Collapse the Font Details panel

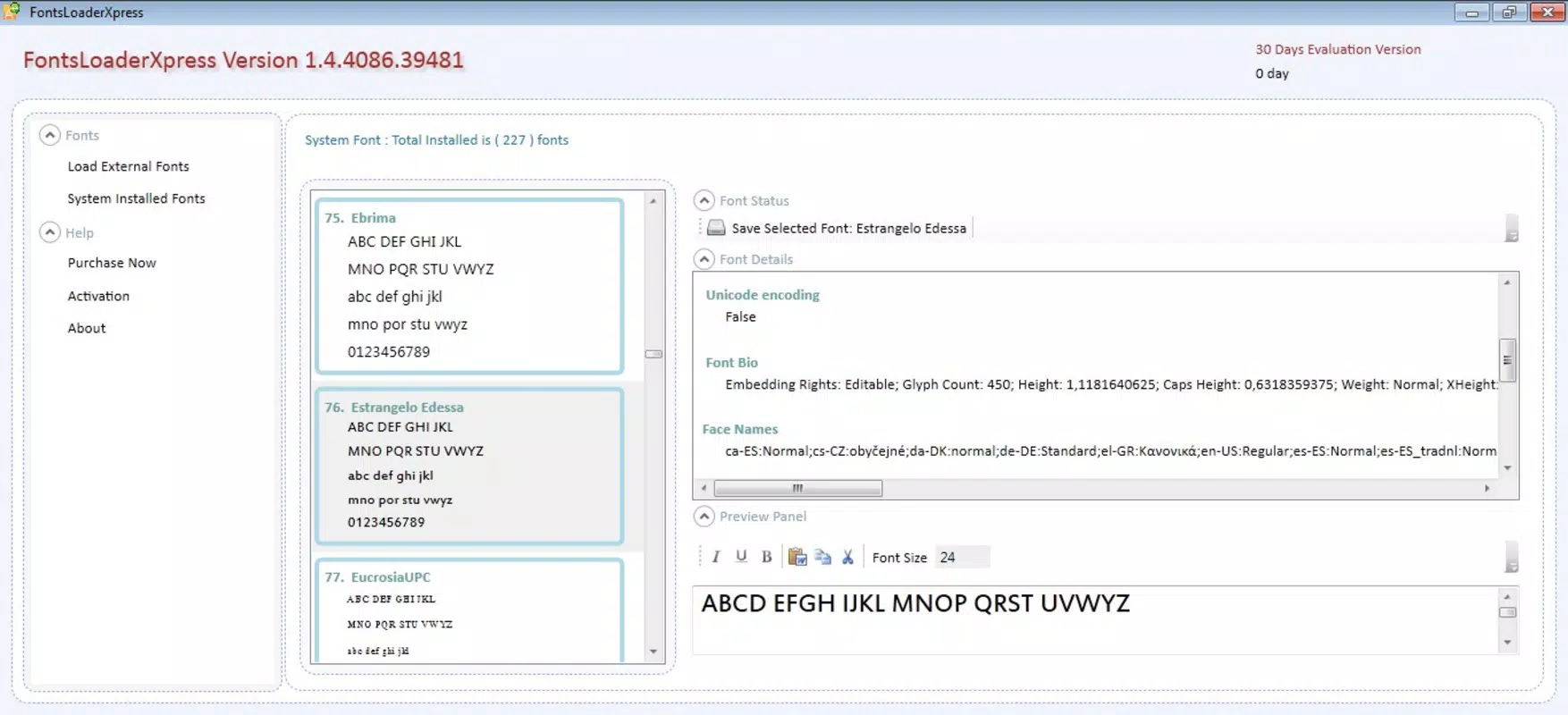coord(704,259)
